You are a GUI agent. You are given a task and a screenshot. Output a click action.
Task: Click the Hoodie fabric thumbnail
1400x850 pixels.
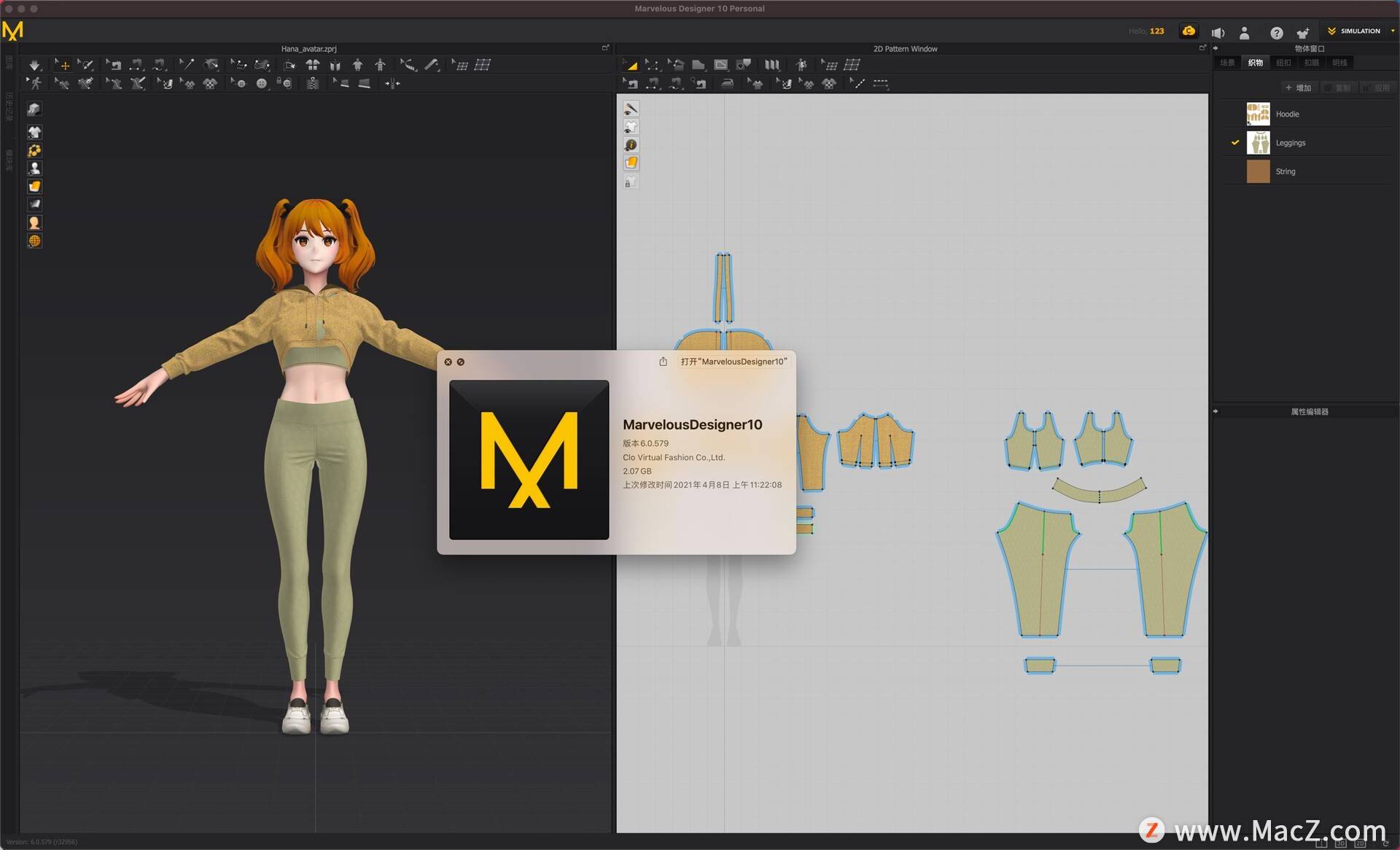[x=1259, y=114]
